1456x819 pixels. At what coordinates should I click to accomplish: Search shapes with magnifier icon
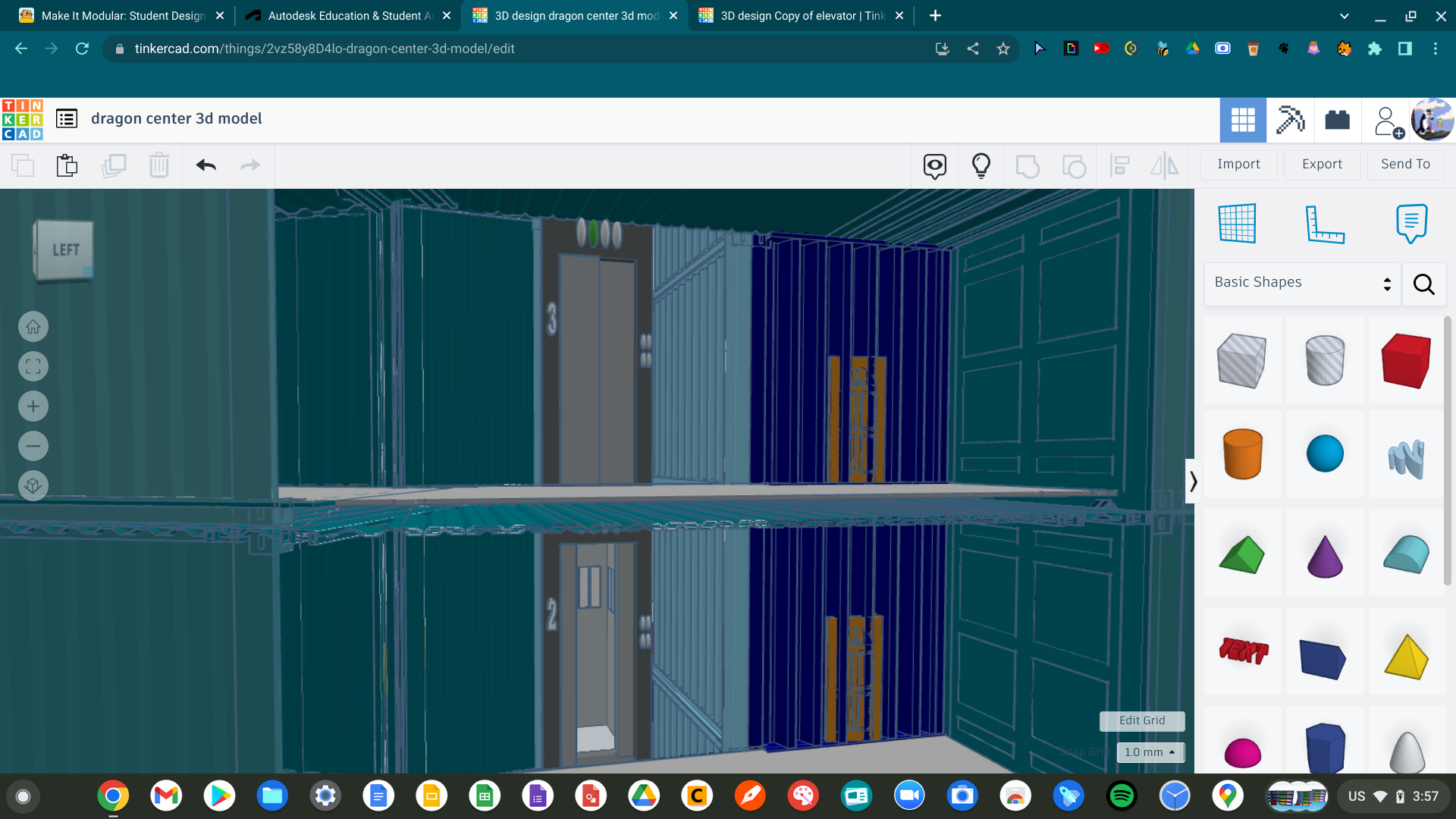(1423, 284)
